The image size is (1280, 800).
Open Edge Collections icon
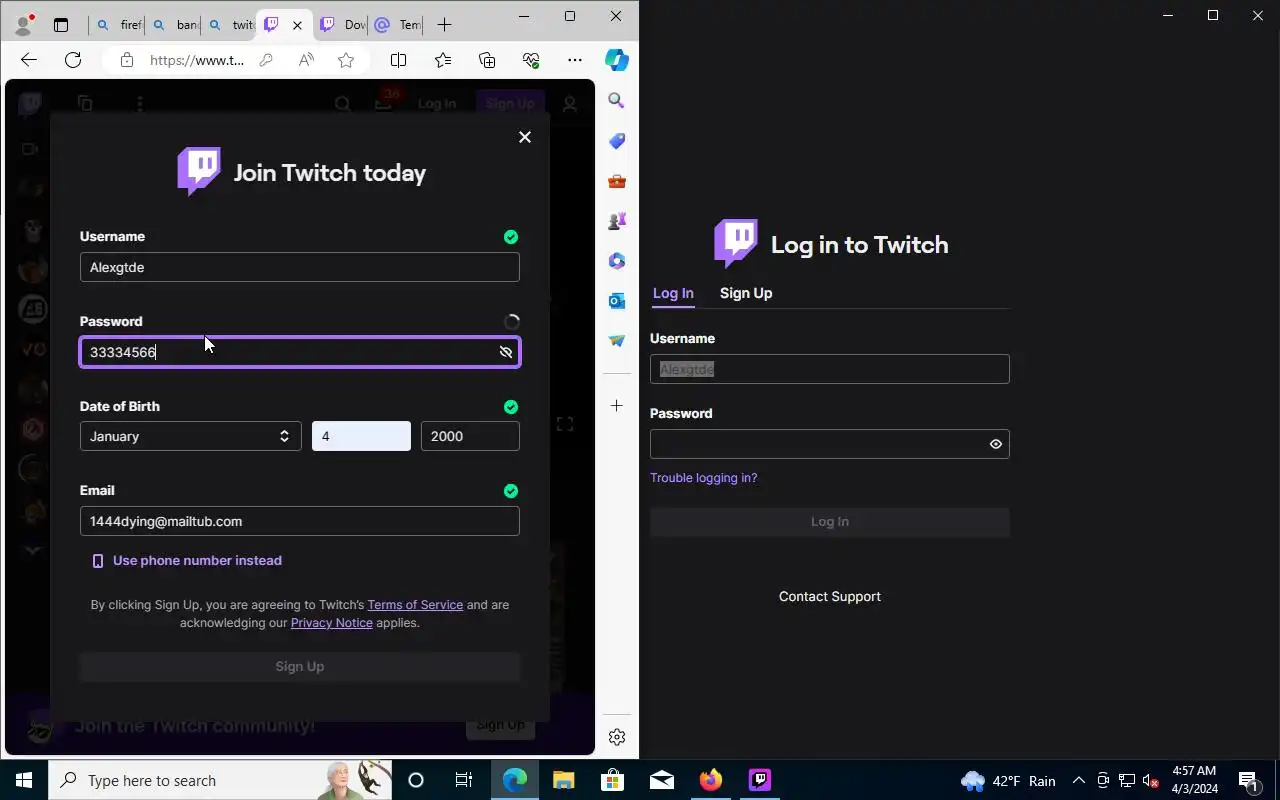coord(487,60)
